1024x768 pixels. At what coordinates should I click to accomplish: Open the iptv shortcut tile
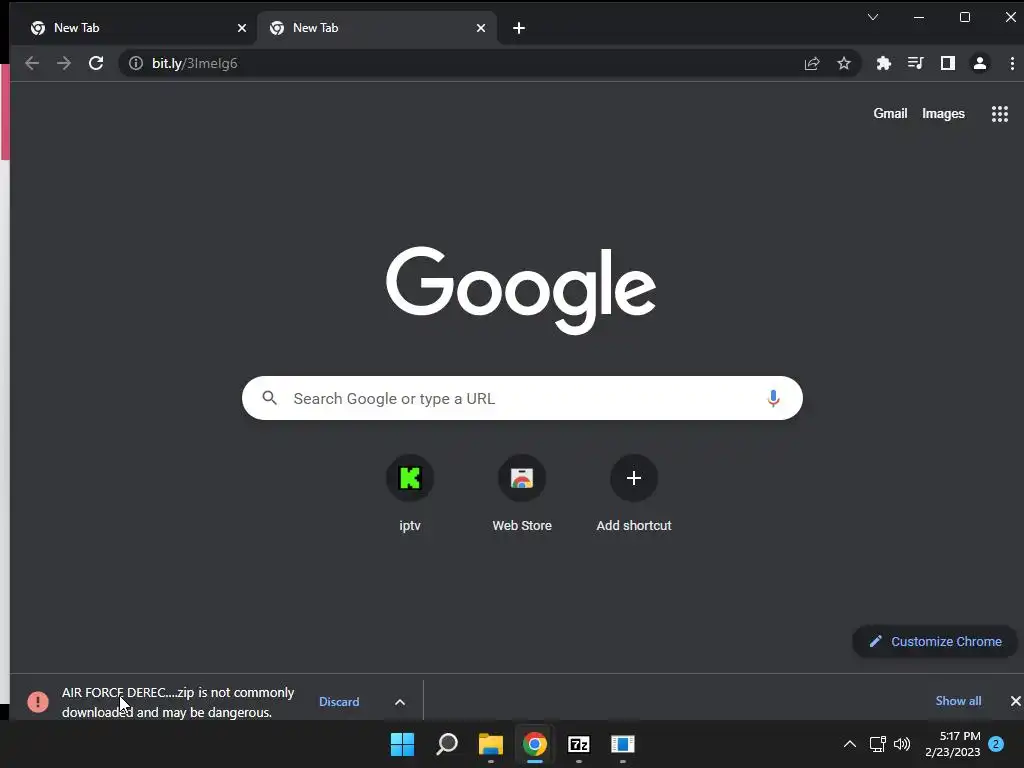(410, 494)
